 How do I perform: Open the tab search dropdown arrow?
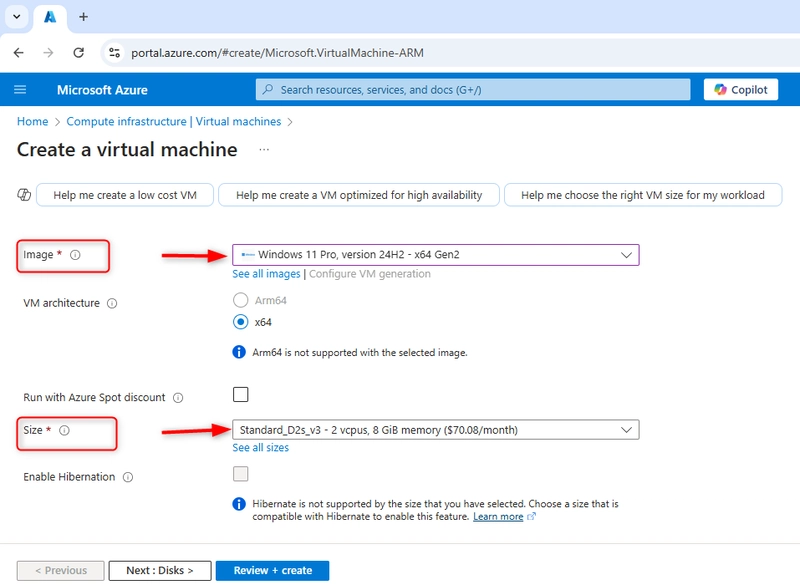coord(16,17)
